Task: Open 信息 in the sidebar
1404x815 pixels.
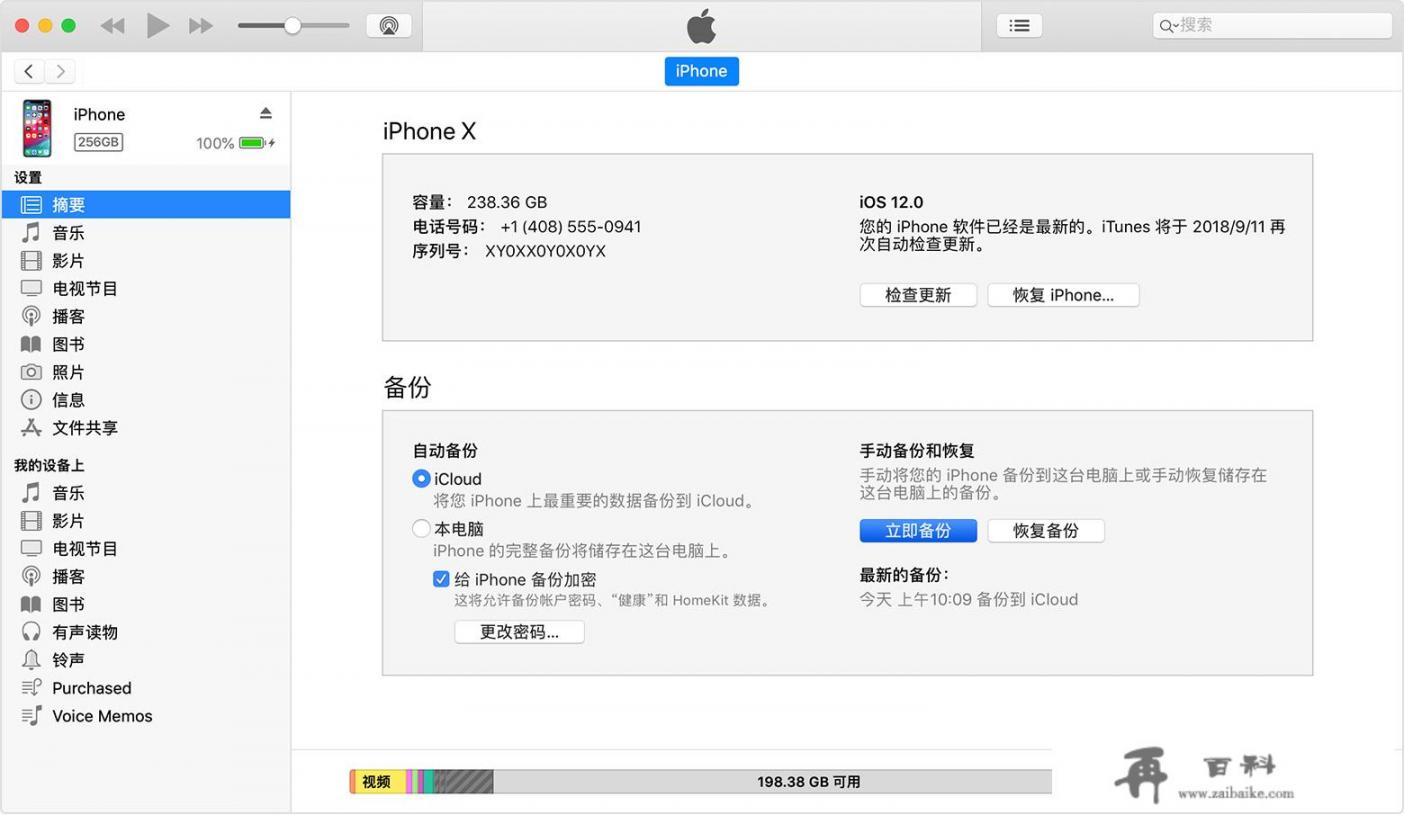Action: (146, 400)
